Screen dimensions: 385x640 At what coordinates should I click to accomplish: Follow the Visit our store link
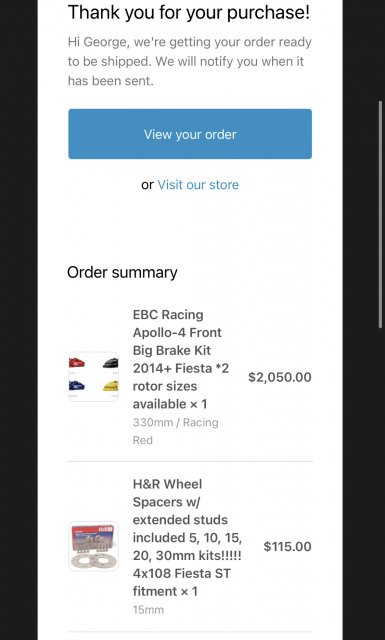click(198, 184)
